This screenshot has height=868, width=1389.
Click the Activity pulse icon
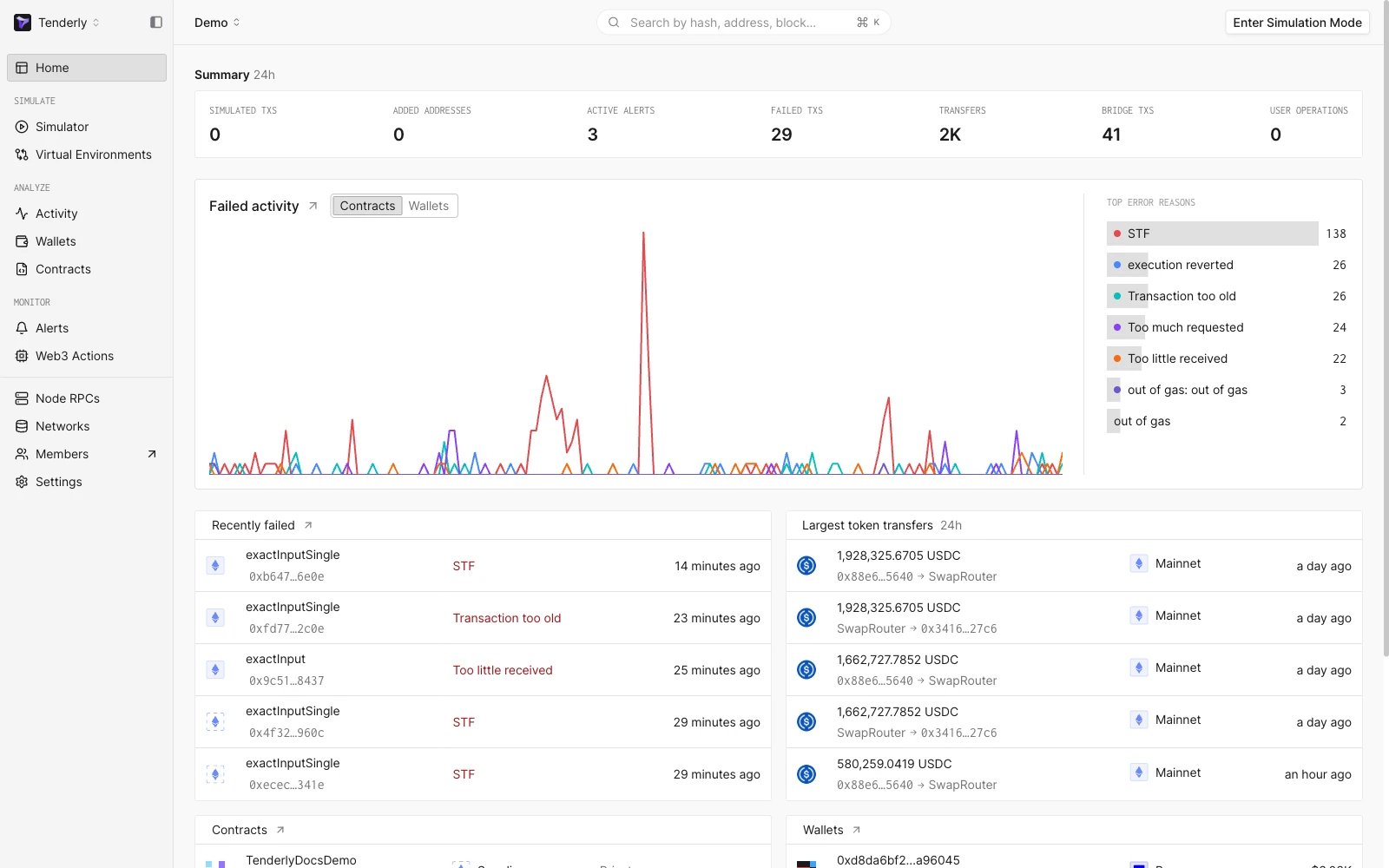click(22, 214)
